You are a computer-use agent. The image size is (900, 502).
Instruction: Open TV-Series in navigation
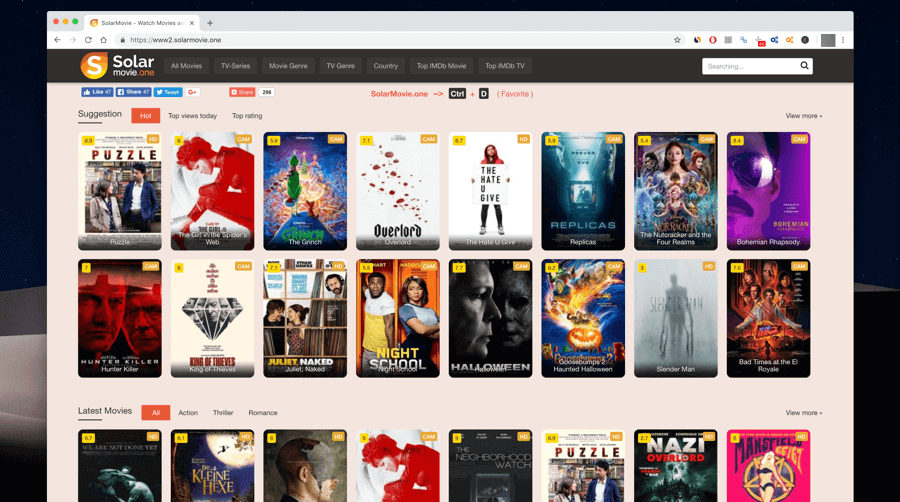pos(235,66)
